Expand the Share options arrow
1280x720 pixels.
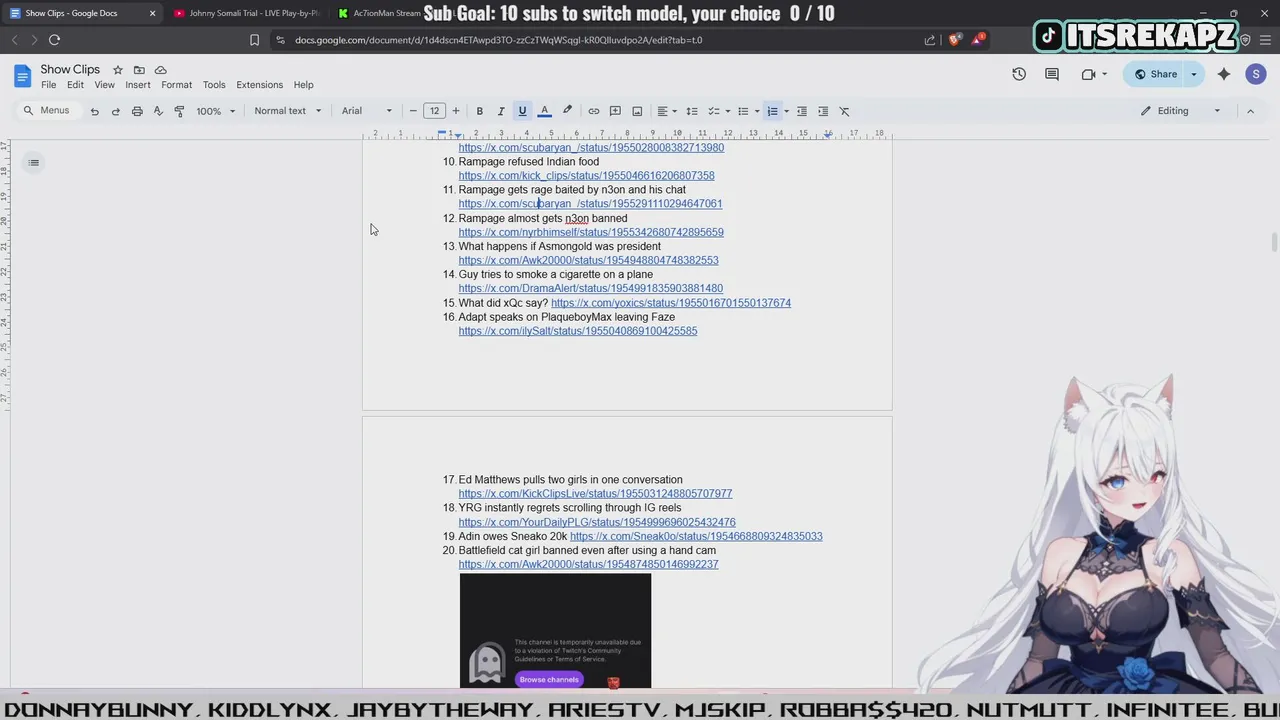click(x=1193, y=74)
